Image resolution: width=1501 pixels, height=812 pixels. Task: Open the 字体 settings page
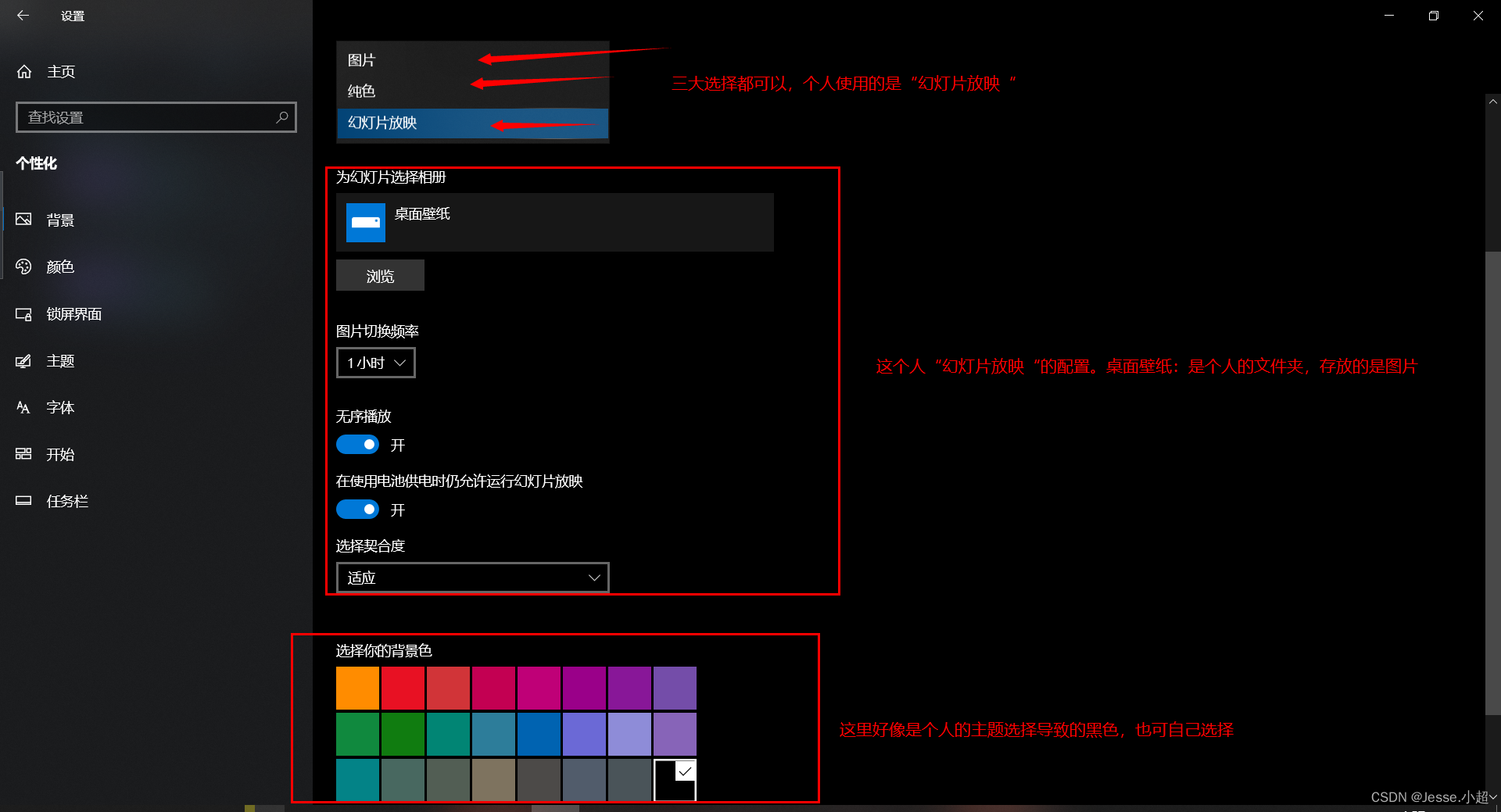(x=156, y=408)
